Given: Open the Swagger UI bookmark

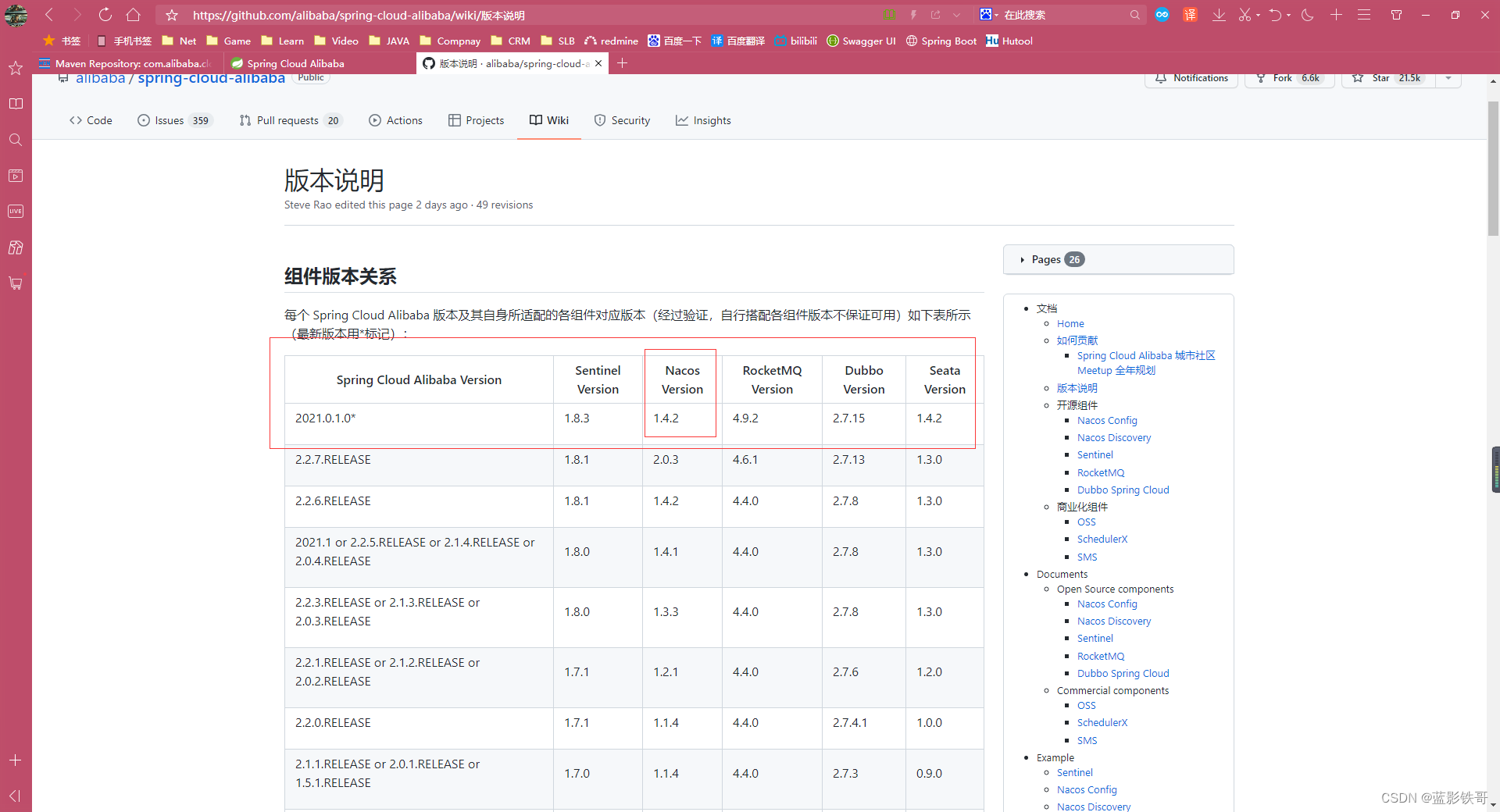Looking at the screenshot, I should tap(862, 41).
